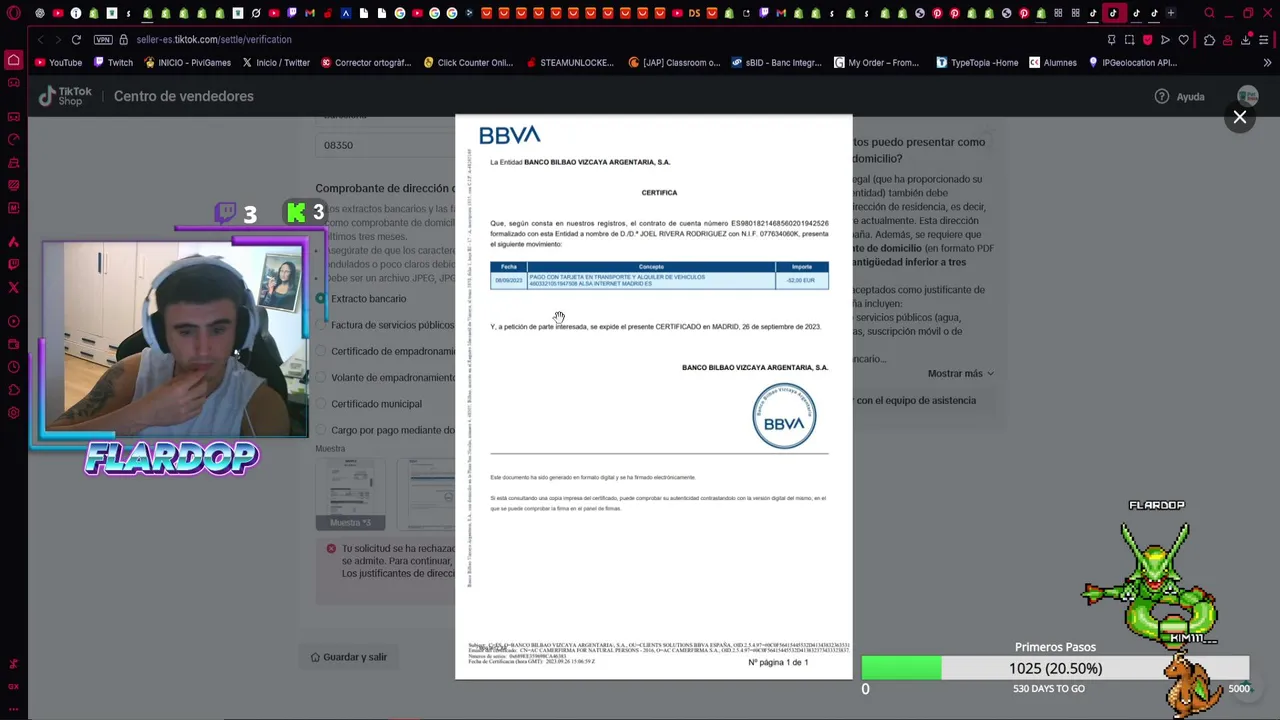Open the VPN badge in address bar

[x=103, y=40]
